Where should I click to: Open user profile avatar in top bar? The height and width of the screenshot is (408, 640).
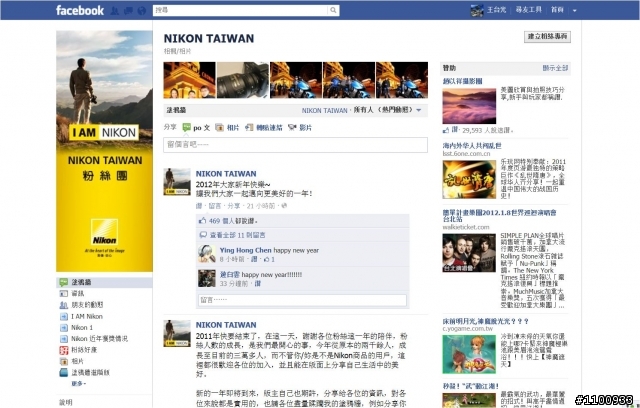[477, 10]
